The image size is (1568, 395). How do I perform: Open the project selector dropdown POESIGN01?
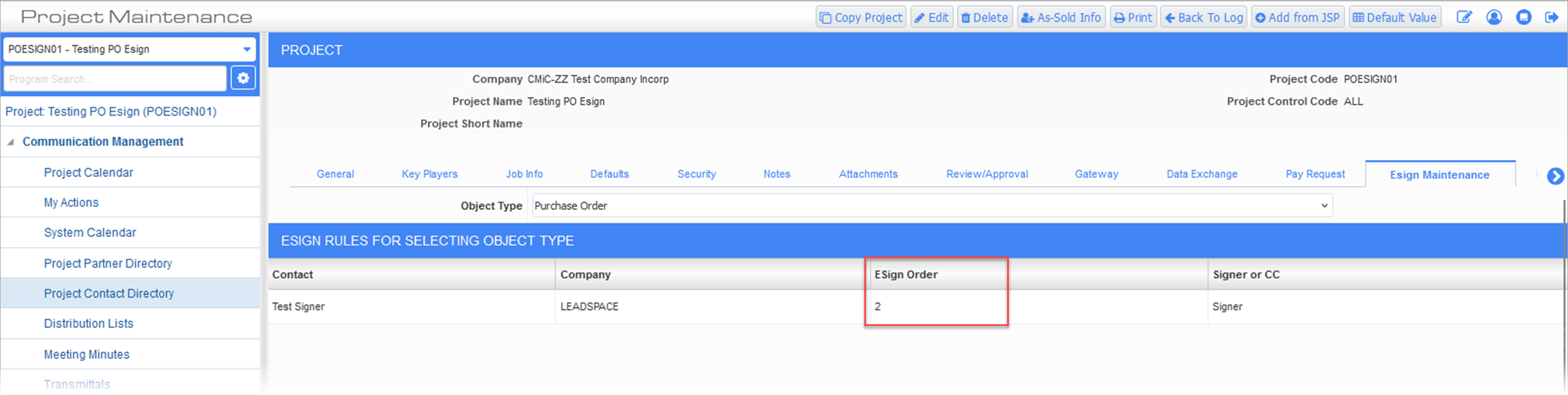[x=129, y=50]
